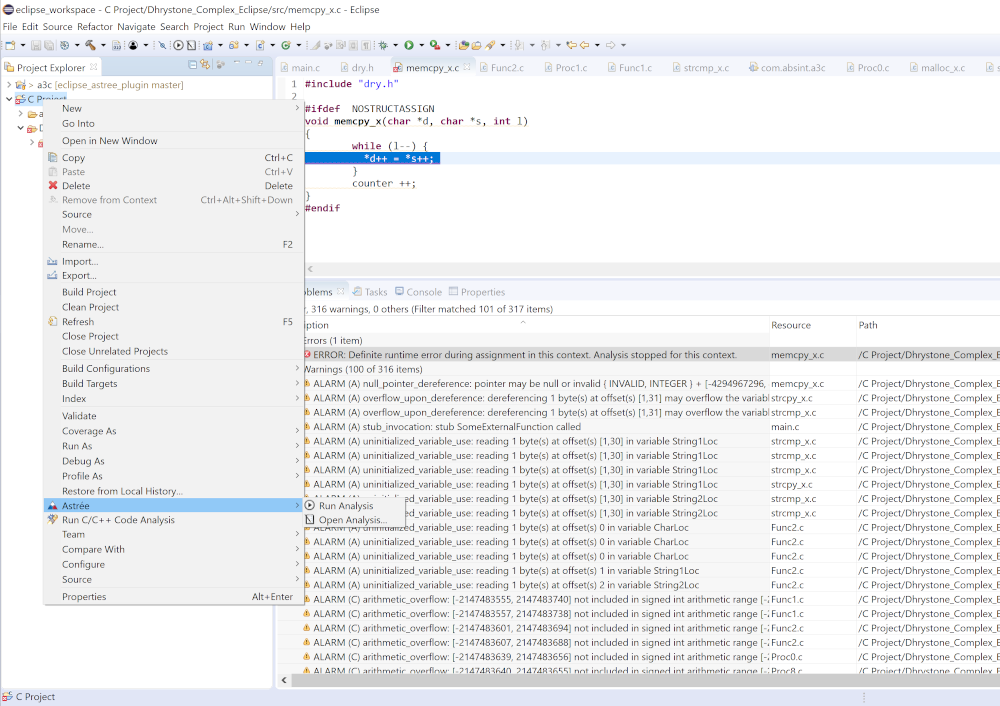This screenshot has width=1000, height=706.
Task: Click the New Source Folder toolbar icon
Action: (x=234, y=45)
